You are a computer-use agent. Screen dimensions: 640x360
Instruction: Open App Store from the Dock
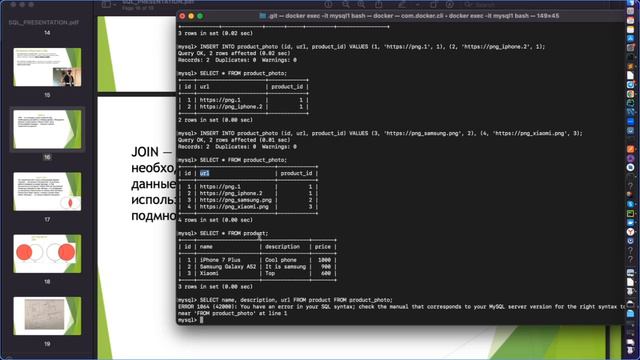coord(631,38)
